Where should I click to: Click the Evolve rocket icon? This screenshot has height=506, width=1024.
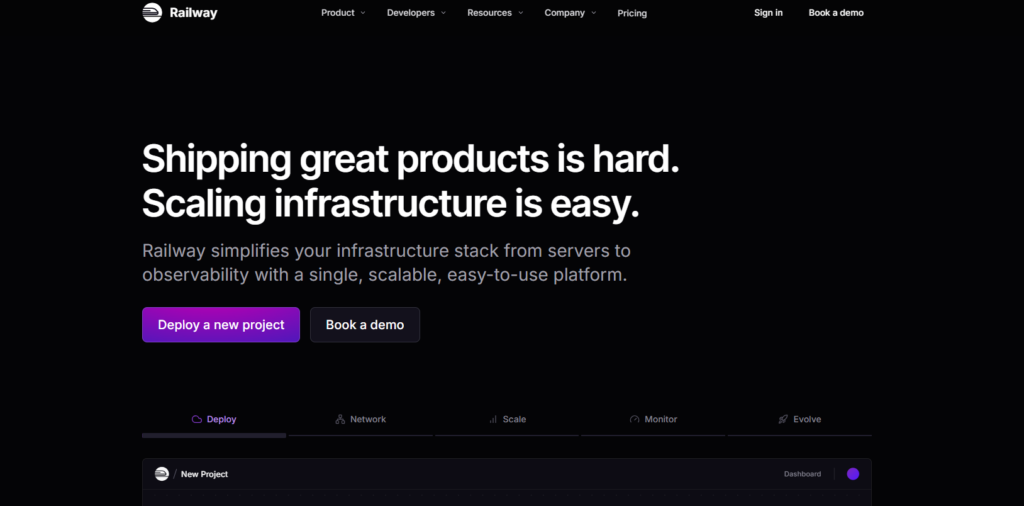click(x=783, y=419)
